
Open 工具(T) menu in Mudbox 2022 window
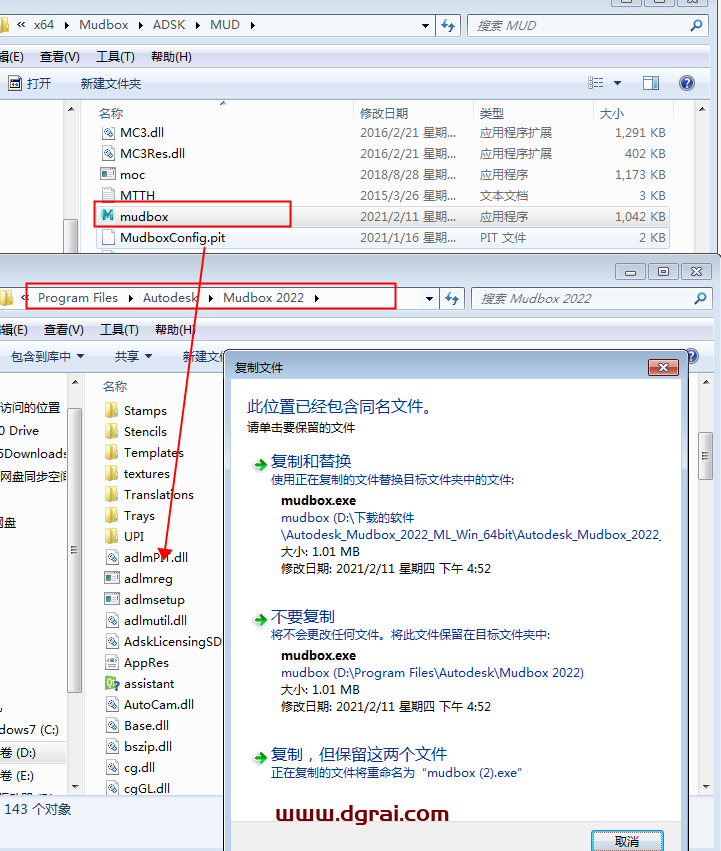coord(119,330)
